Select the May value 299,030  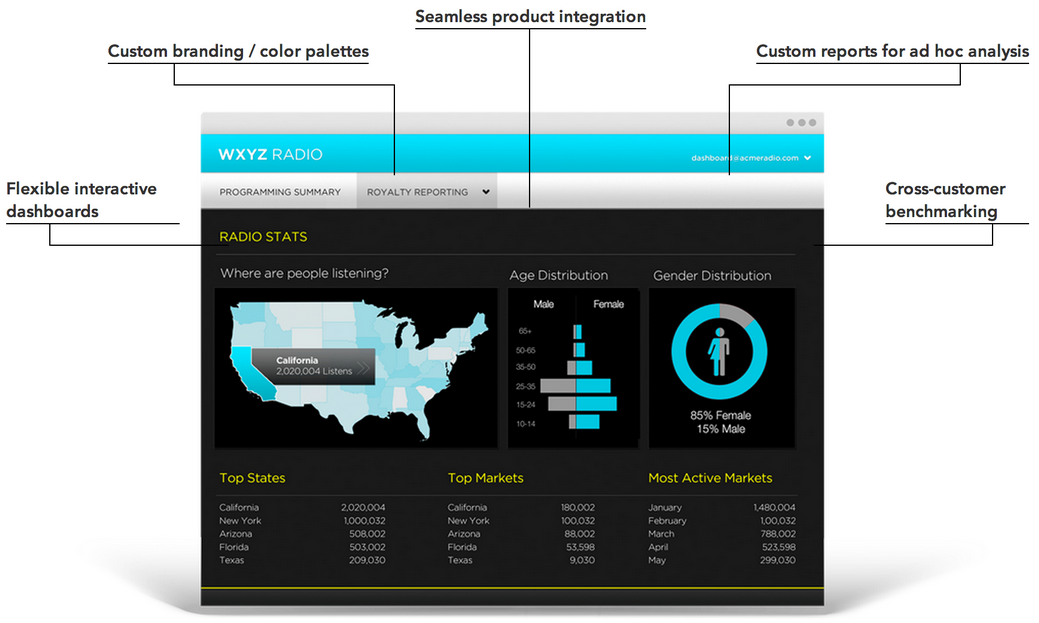[778, 560]
